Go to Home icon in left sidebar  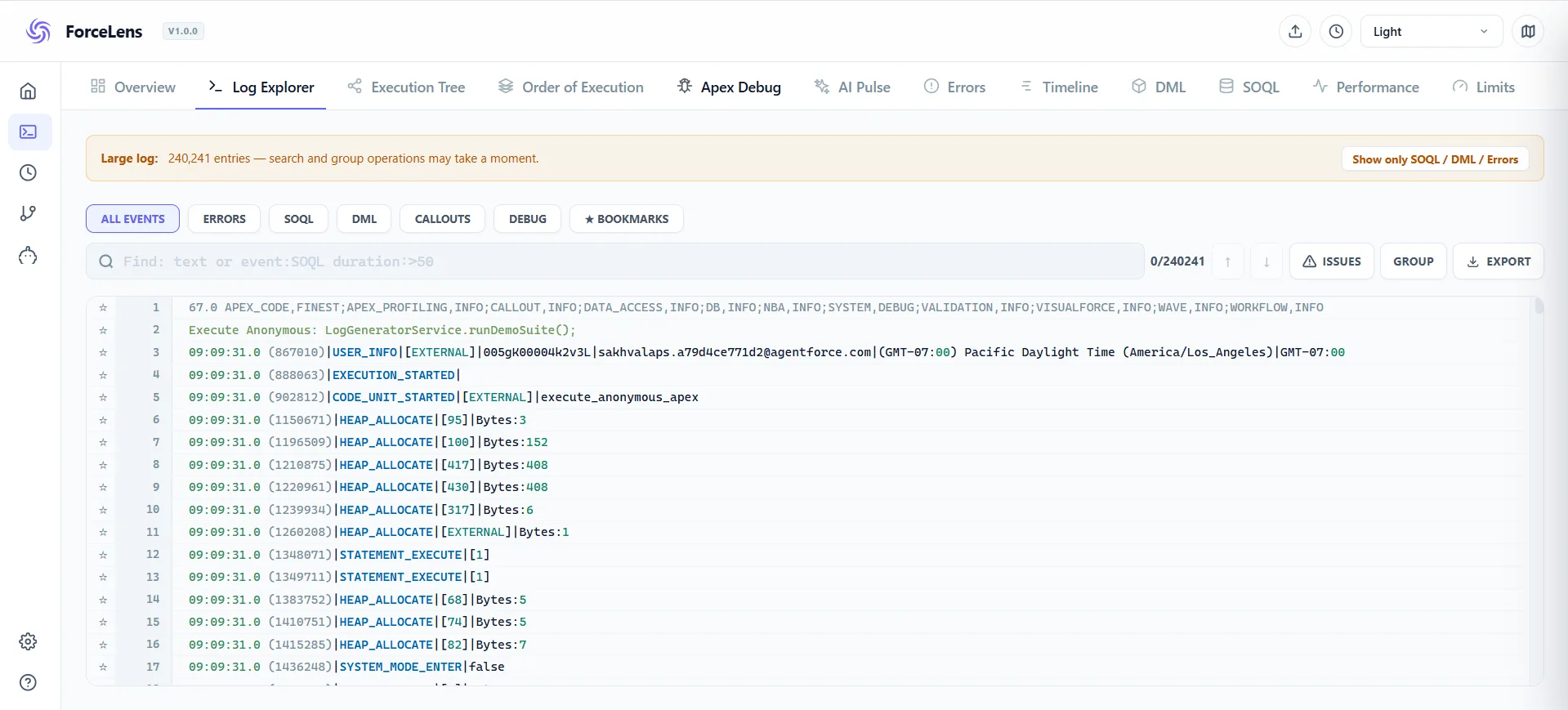coord(29,91)
